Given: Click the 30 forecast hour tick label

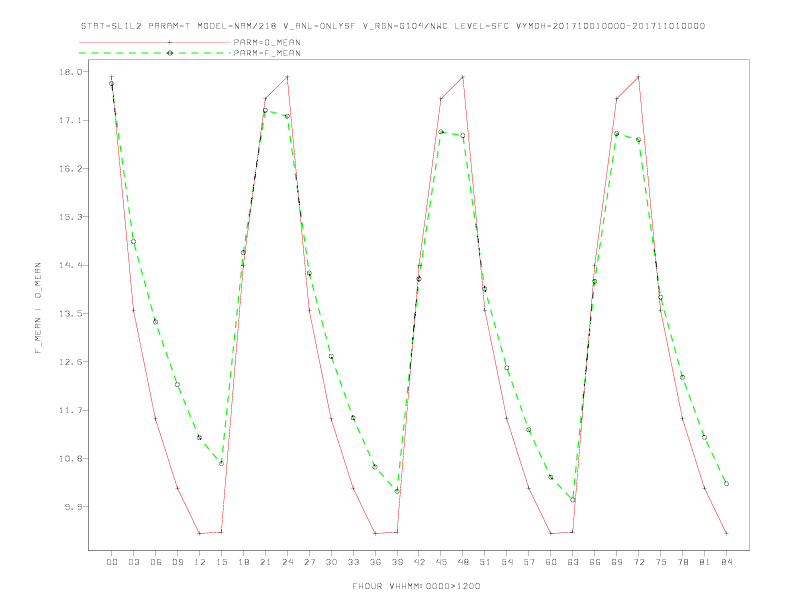Looking at the screenshot, I should coord(331,562).
